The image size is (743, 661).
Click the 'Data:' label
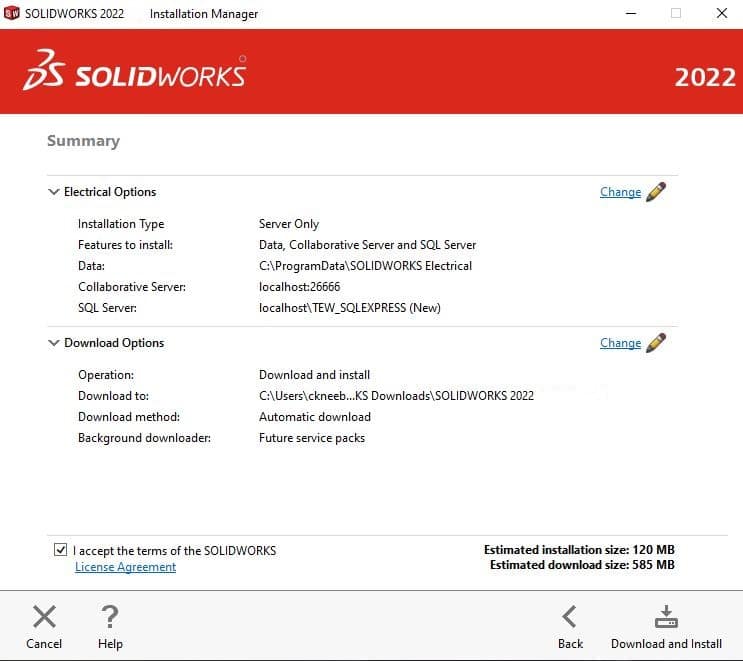(x=91, y=266)
